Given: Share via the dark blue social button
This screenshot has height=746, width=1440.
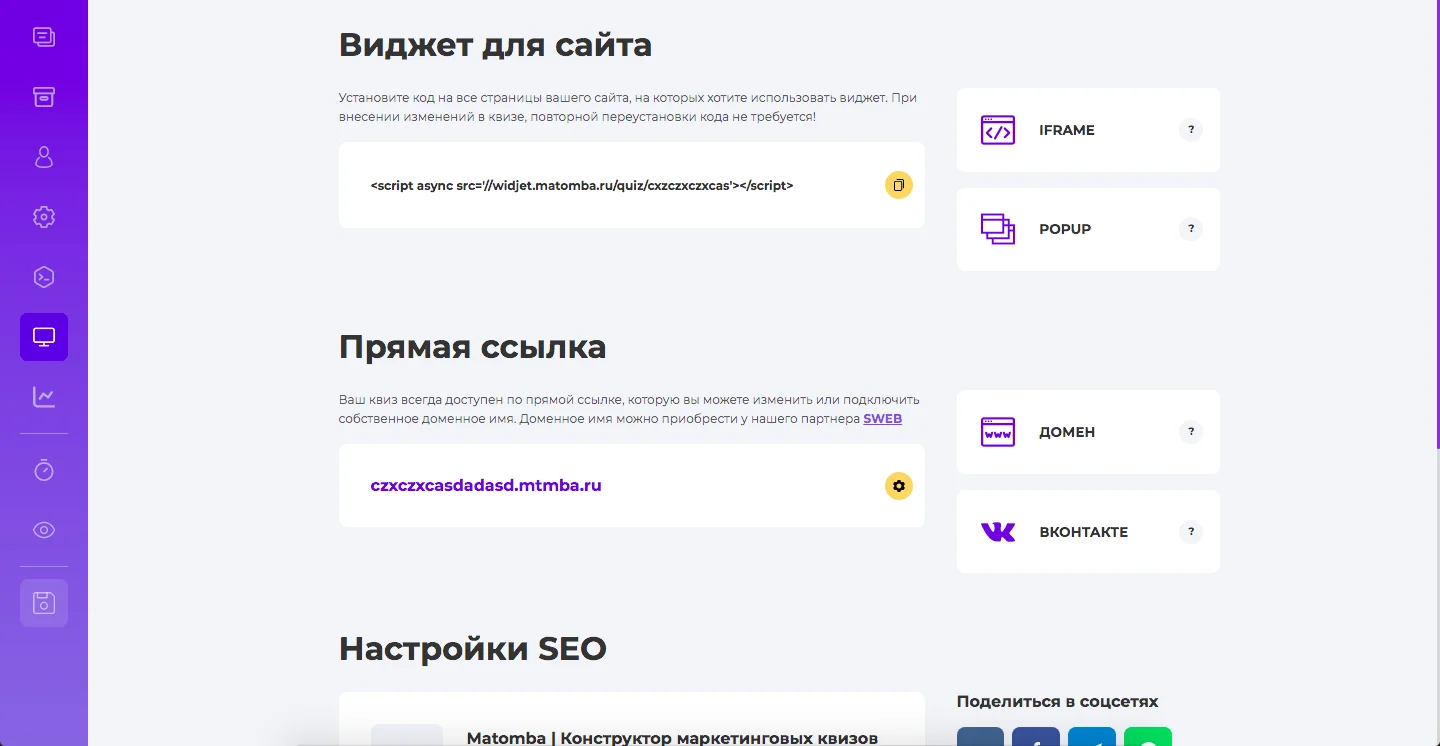Looking at the screenshot, I should [980, 737].
